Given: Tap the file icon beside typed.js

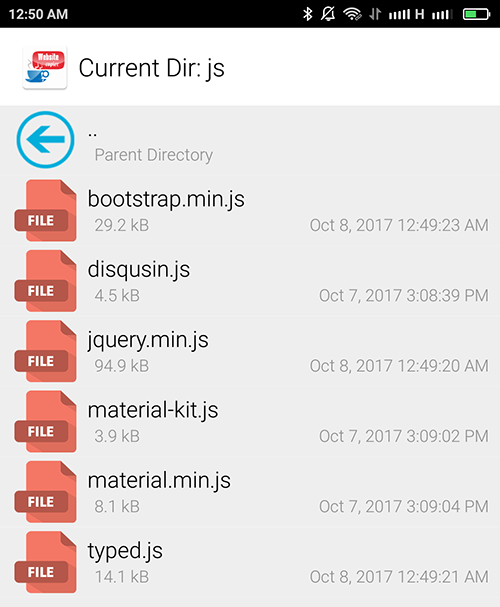Looking at the screenshot, I should 45,562.
